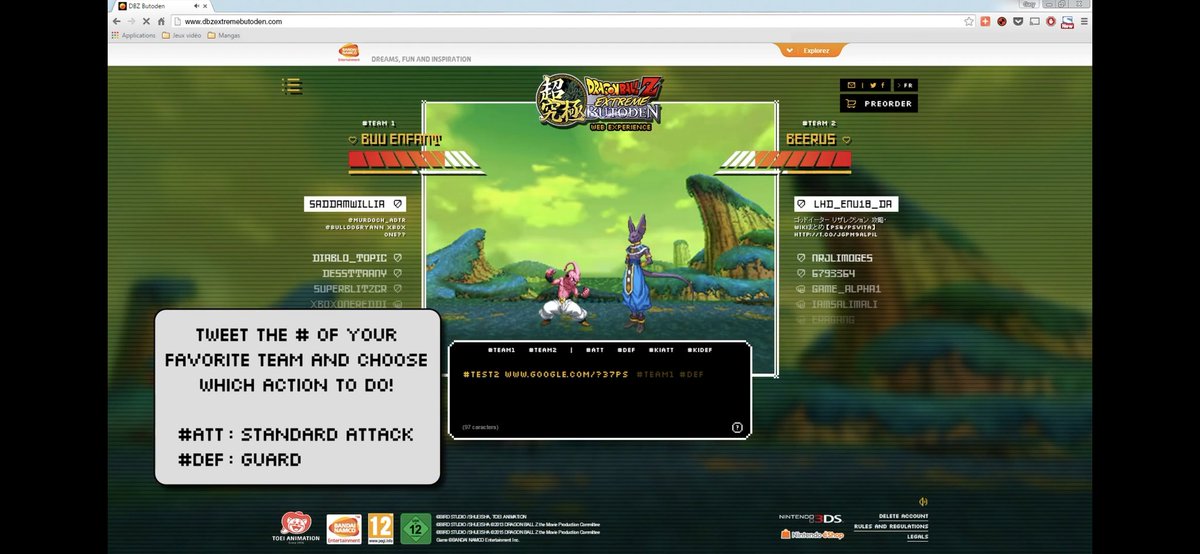Click IAMSALIMALI in team 2 list

coord(844,303)
